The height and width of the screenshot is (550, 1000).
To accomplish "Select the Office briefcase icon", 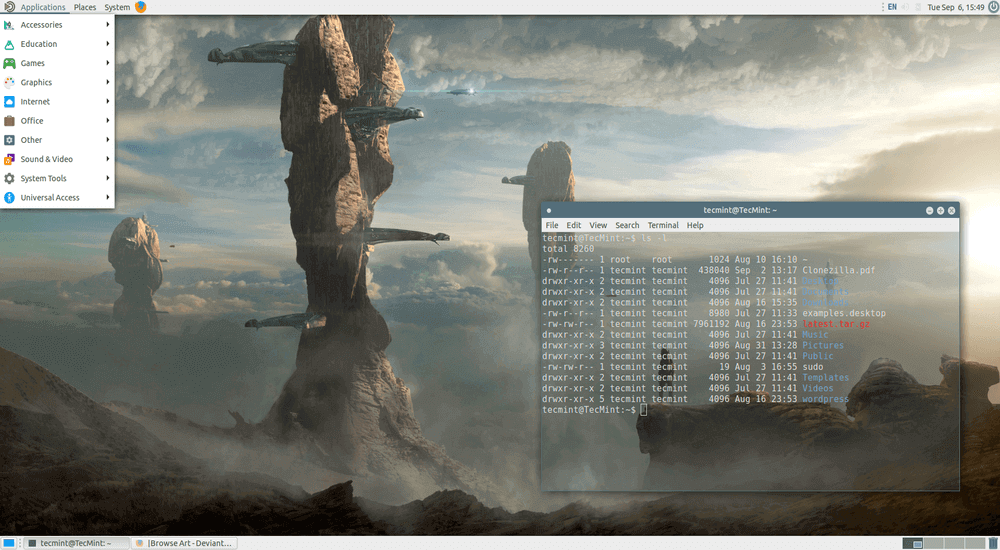I will [9, 121].
